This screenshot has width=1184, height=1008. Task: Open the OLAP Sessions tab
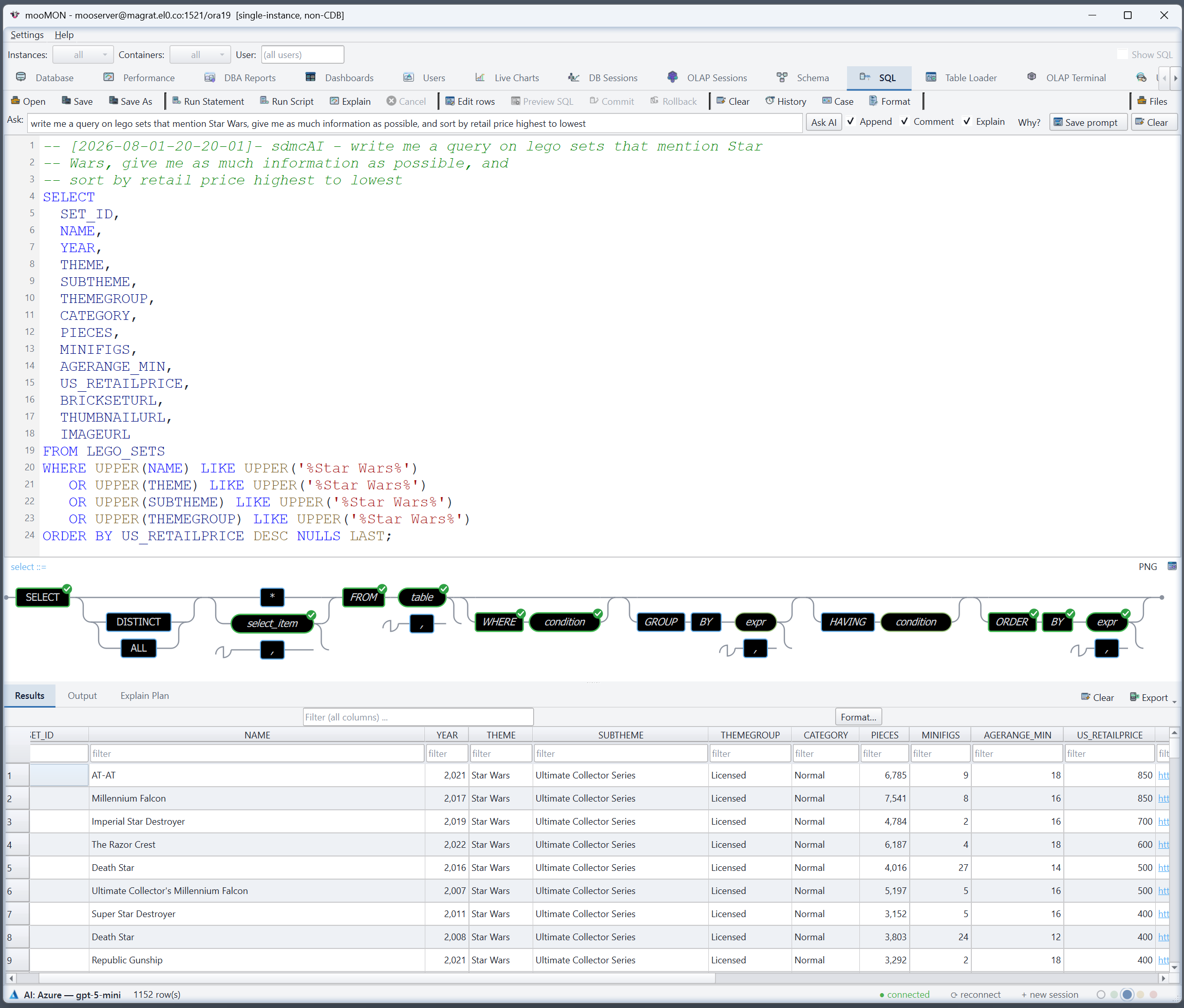tap(707, 78)
